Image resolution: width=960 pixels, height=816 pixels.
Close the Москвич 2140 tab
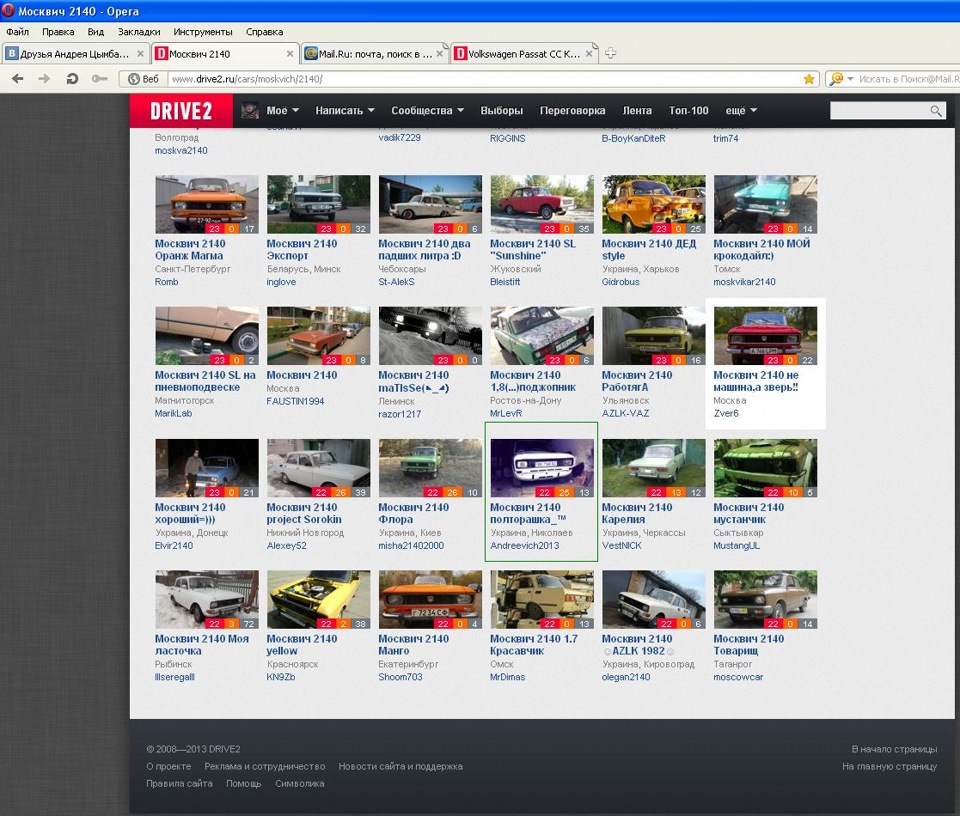[290, 54]
